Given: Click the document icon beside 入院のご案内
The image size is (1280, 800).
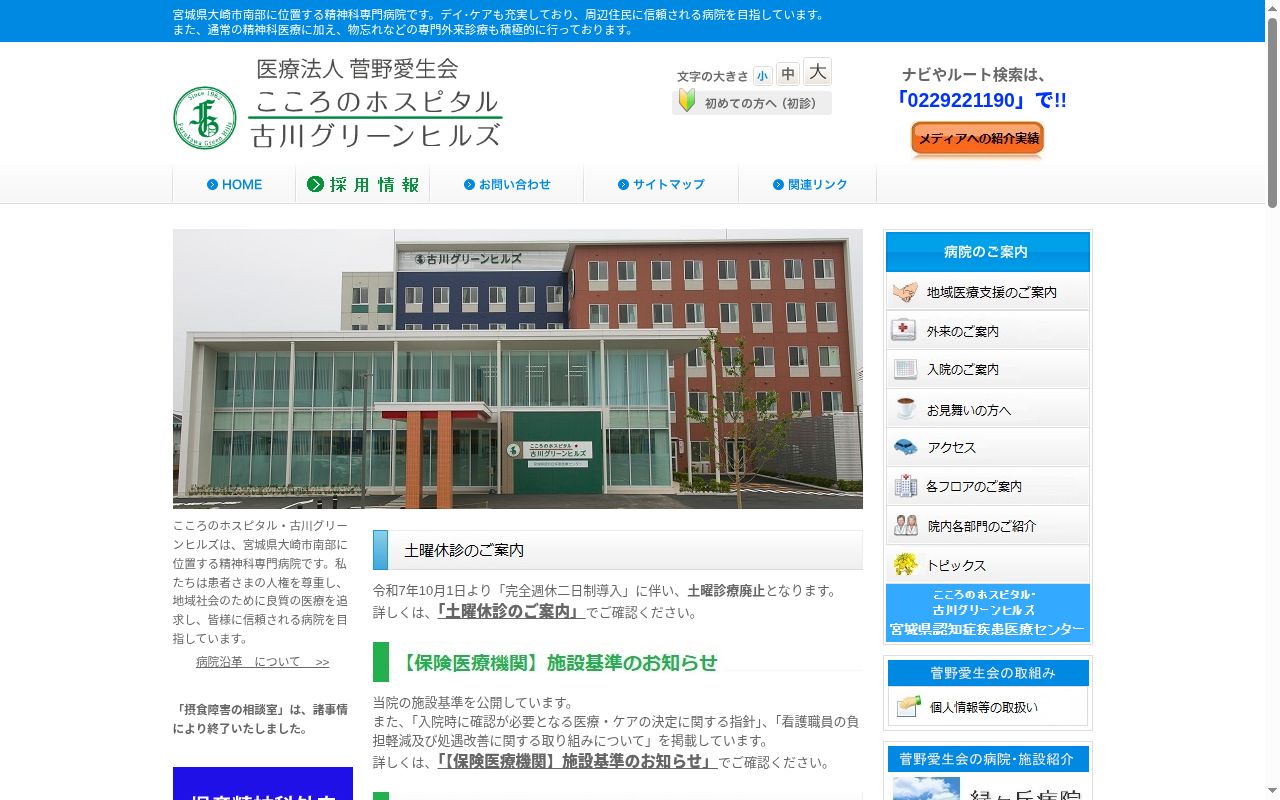Looking at the screenshot, I should pyautogui.click(x=905, y=369).
